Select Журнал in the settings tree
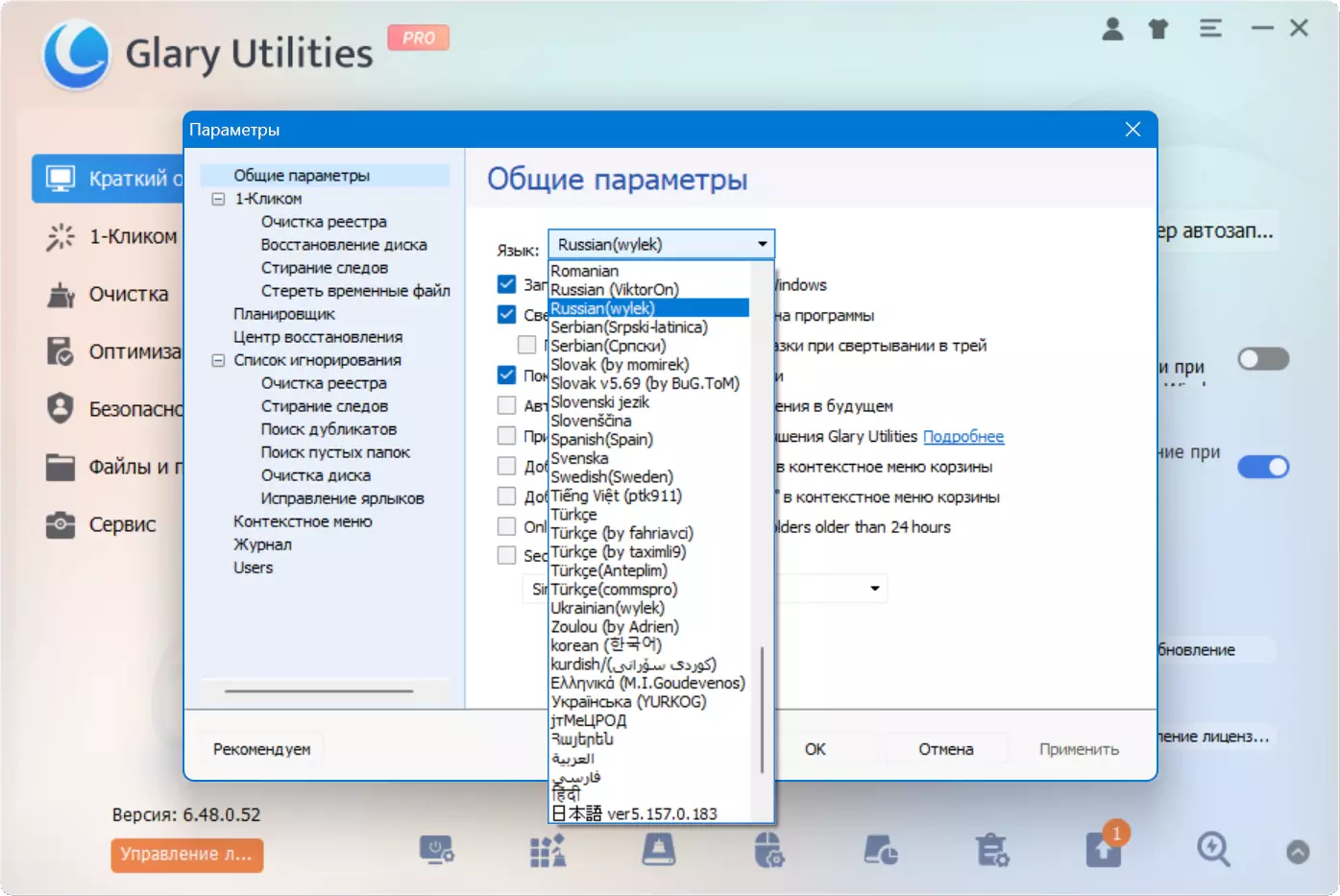The height and width of the screenshot is (896, 1340). pos(262,545)
